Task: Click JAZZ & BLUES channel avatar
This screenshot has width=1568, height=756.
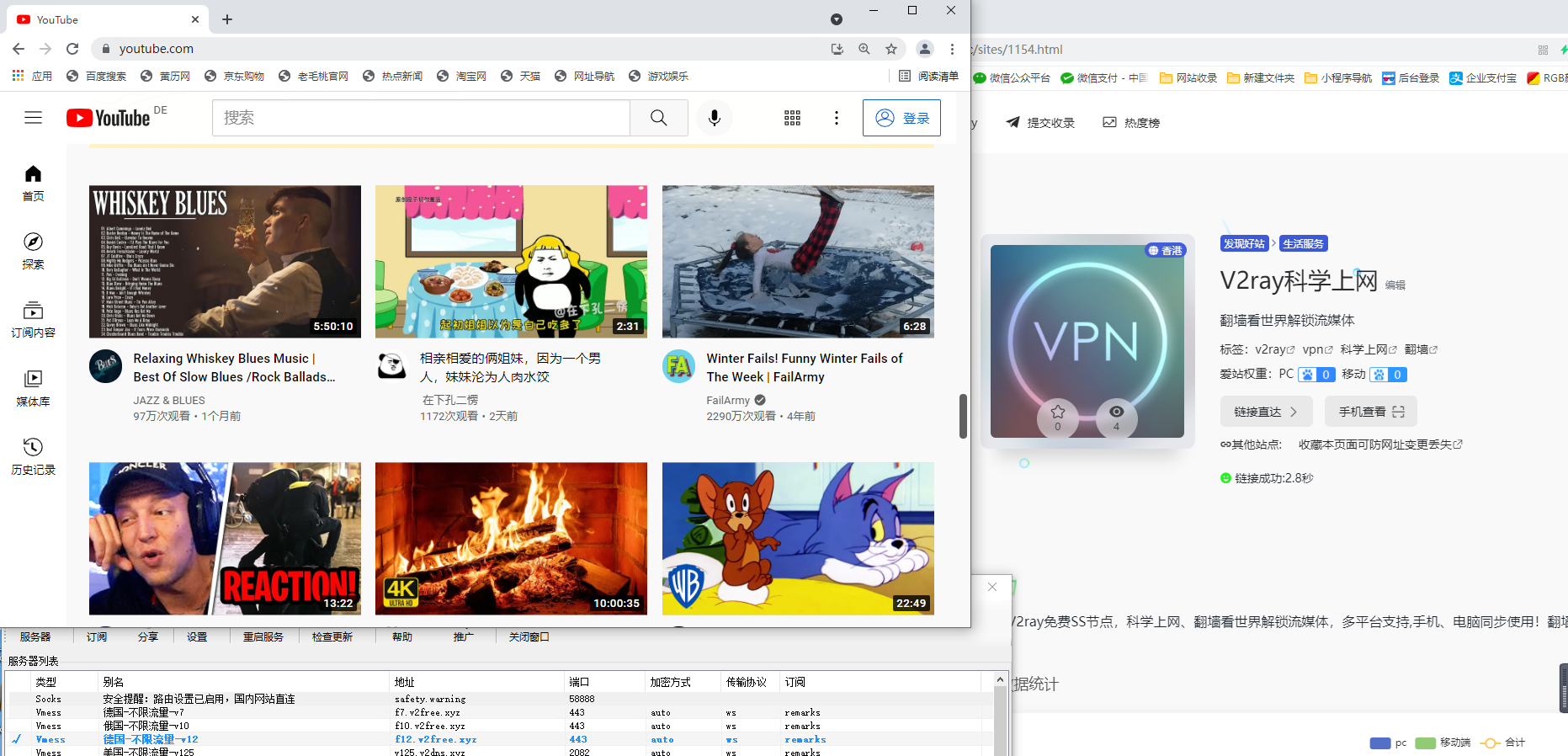Action: coord(105,366)
